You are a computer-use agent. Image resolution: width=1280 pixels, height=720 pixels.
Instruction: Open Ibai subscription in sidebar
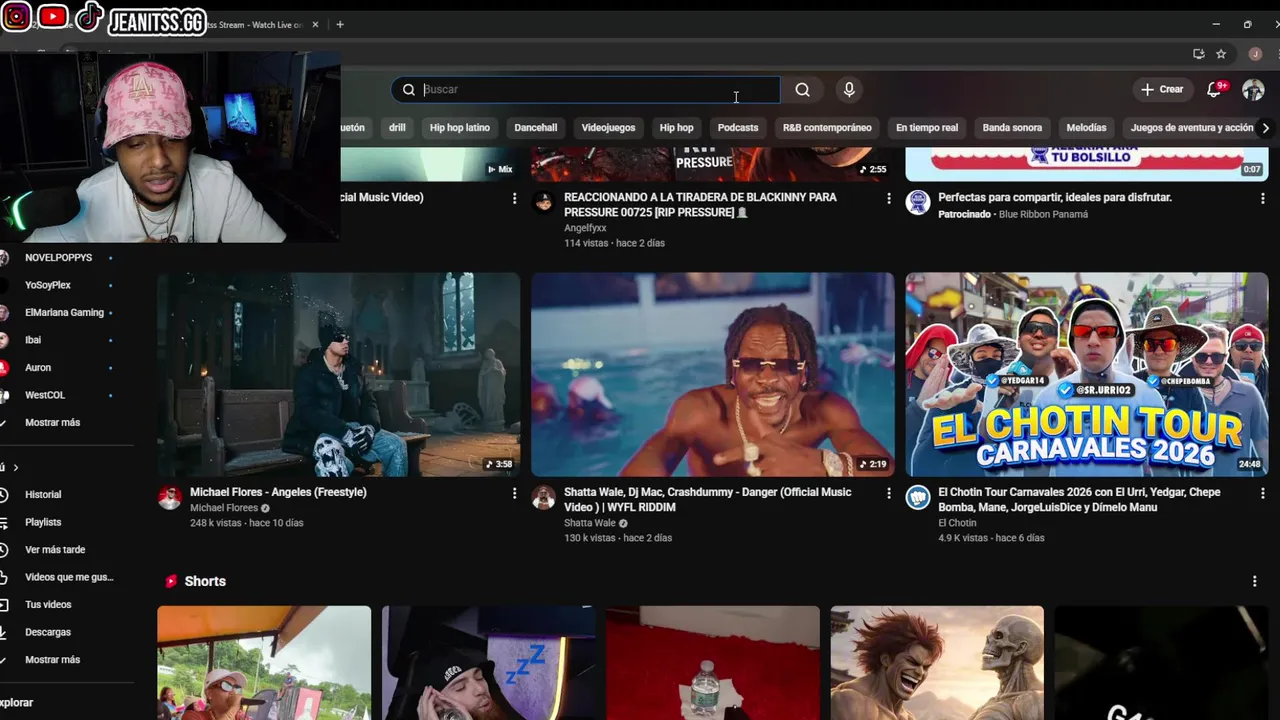[33, 340]
